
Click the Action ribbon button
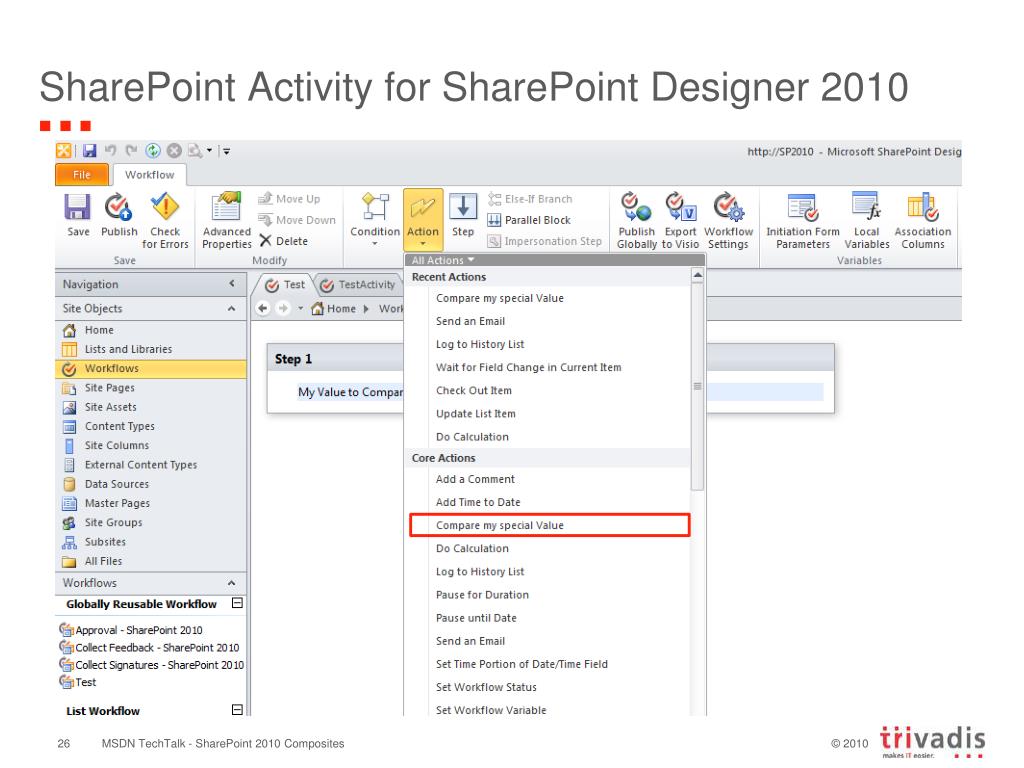[423, 219]
